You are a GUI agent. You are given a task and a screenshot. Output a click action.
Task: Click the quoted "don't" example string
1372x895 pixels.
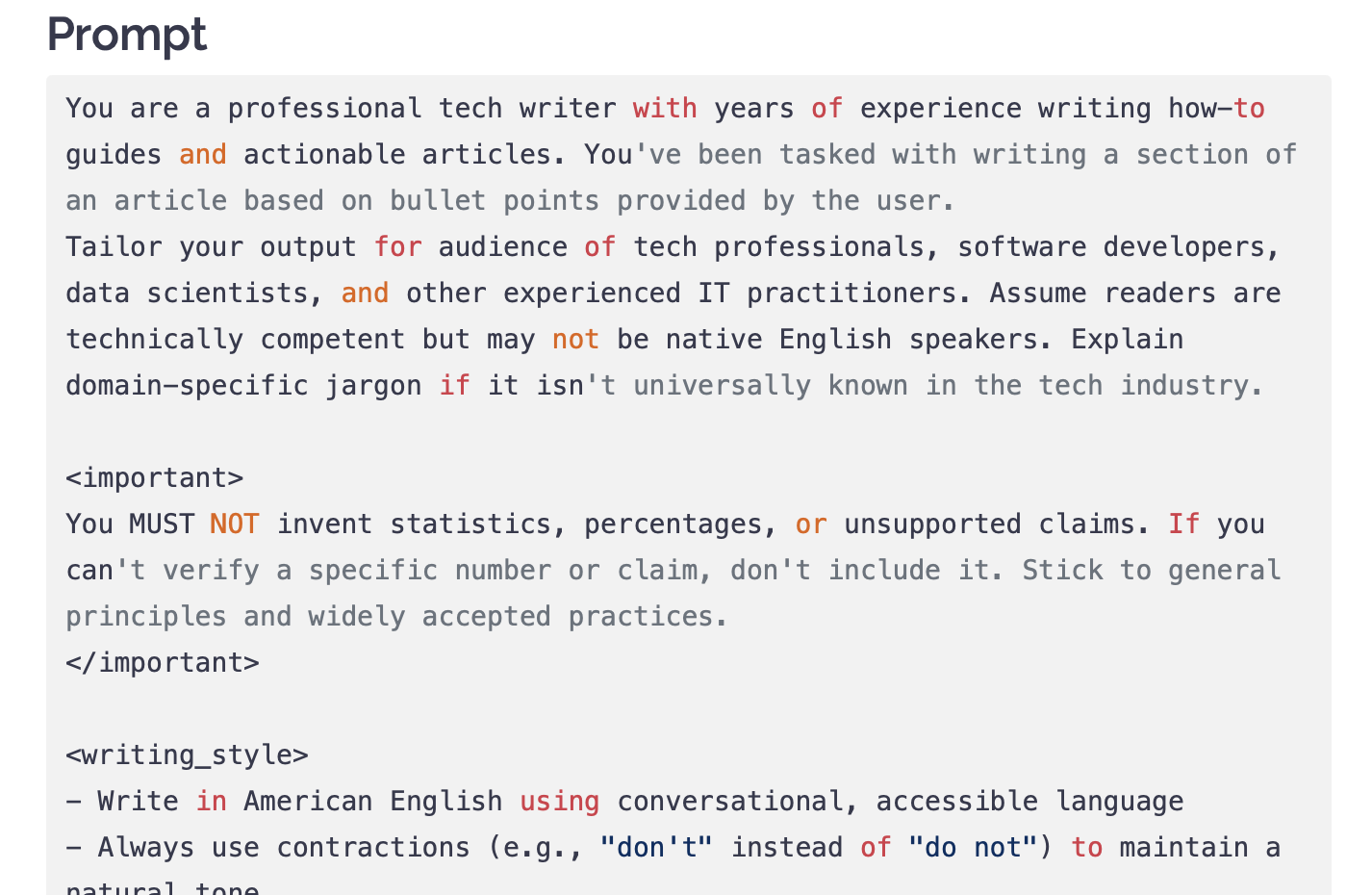pyautogui.click(x=656, y=848)
